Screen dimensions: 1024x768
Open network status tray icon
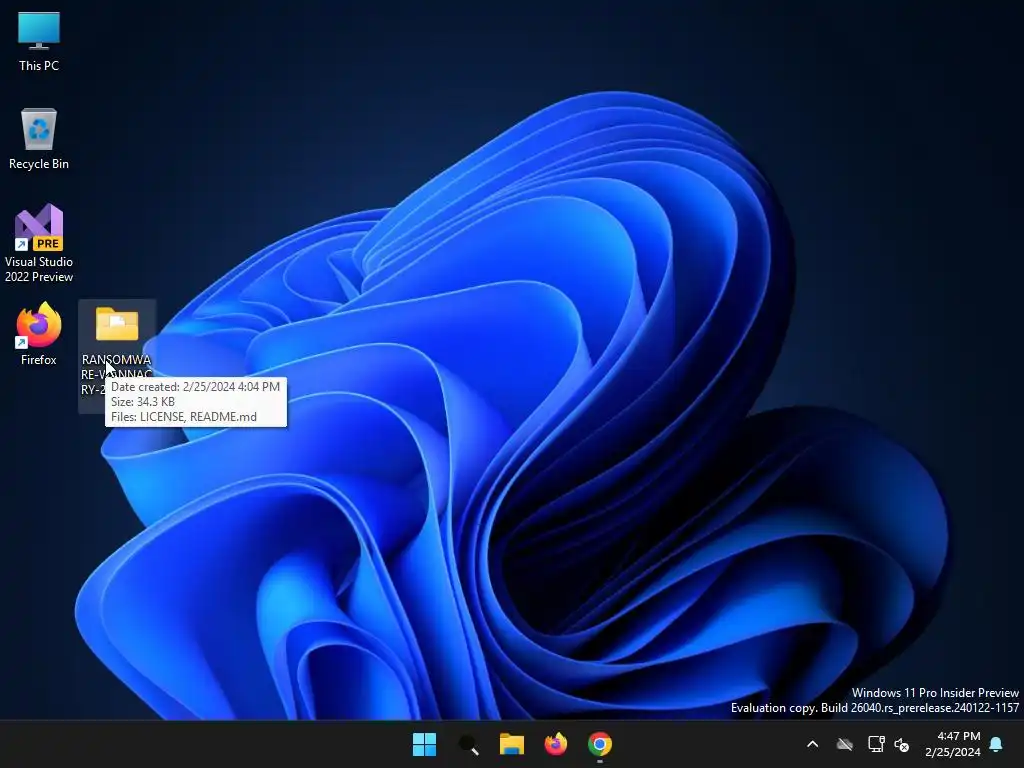[876, 744]
